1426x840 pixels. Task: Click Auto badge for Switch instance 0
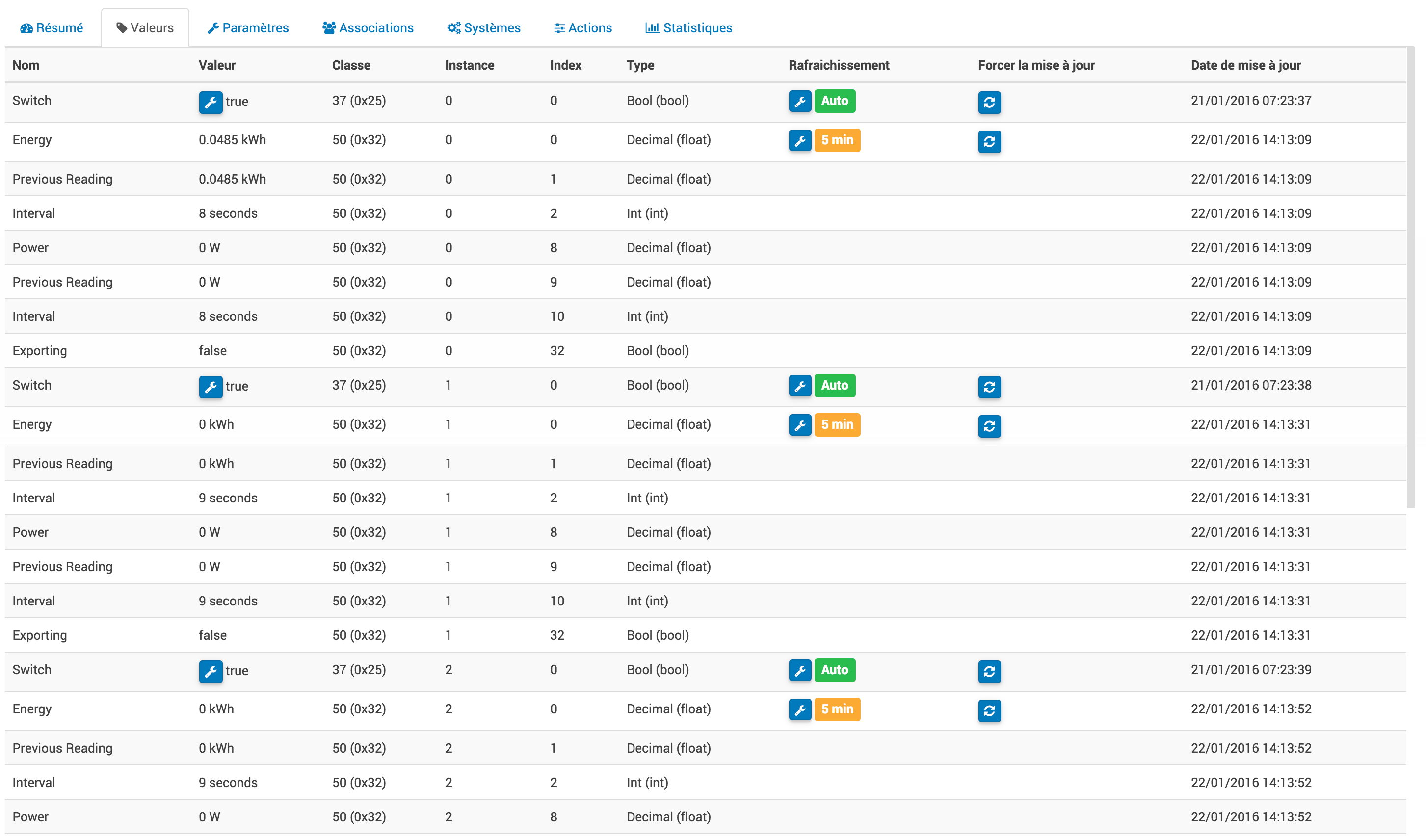pyautogui.click(x=835, y=102)
